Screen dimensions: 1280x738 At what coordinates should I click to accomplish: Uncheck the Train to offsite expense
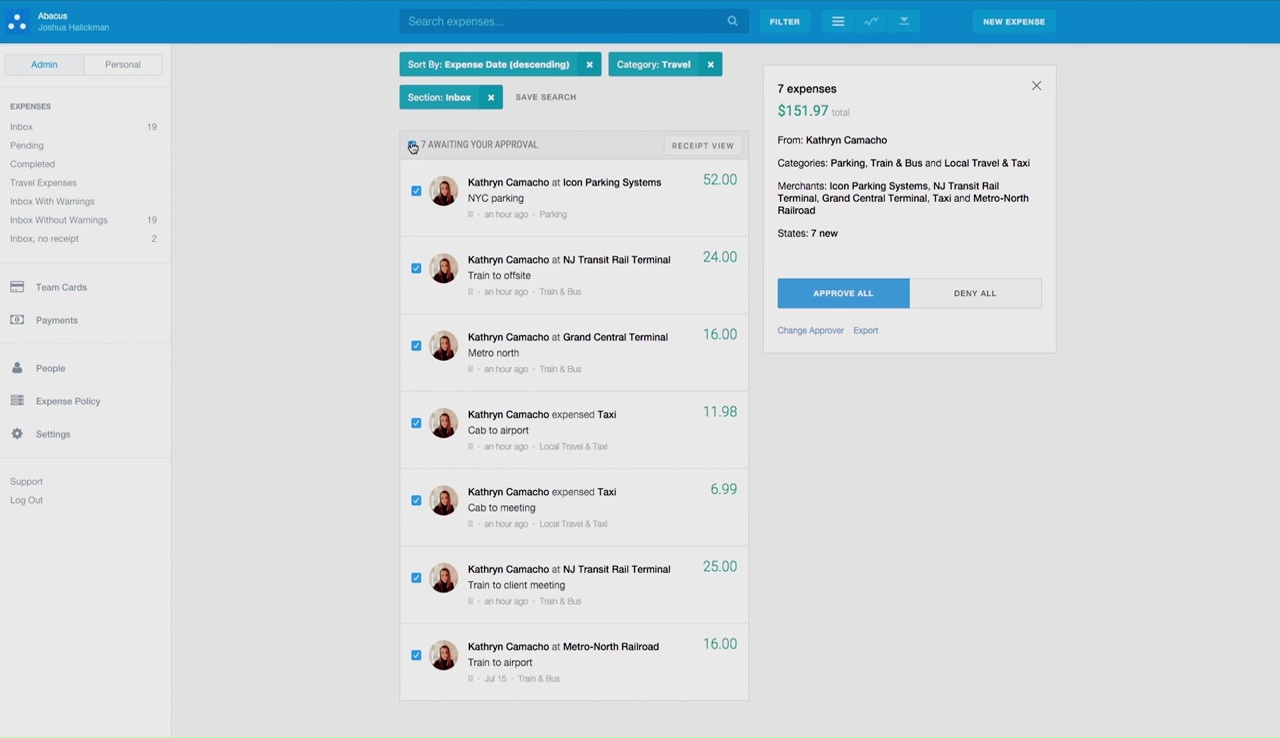pyautogui.click(x=416, y=268)
